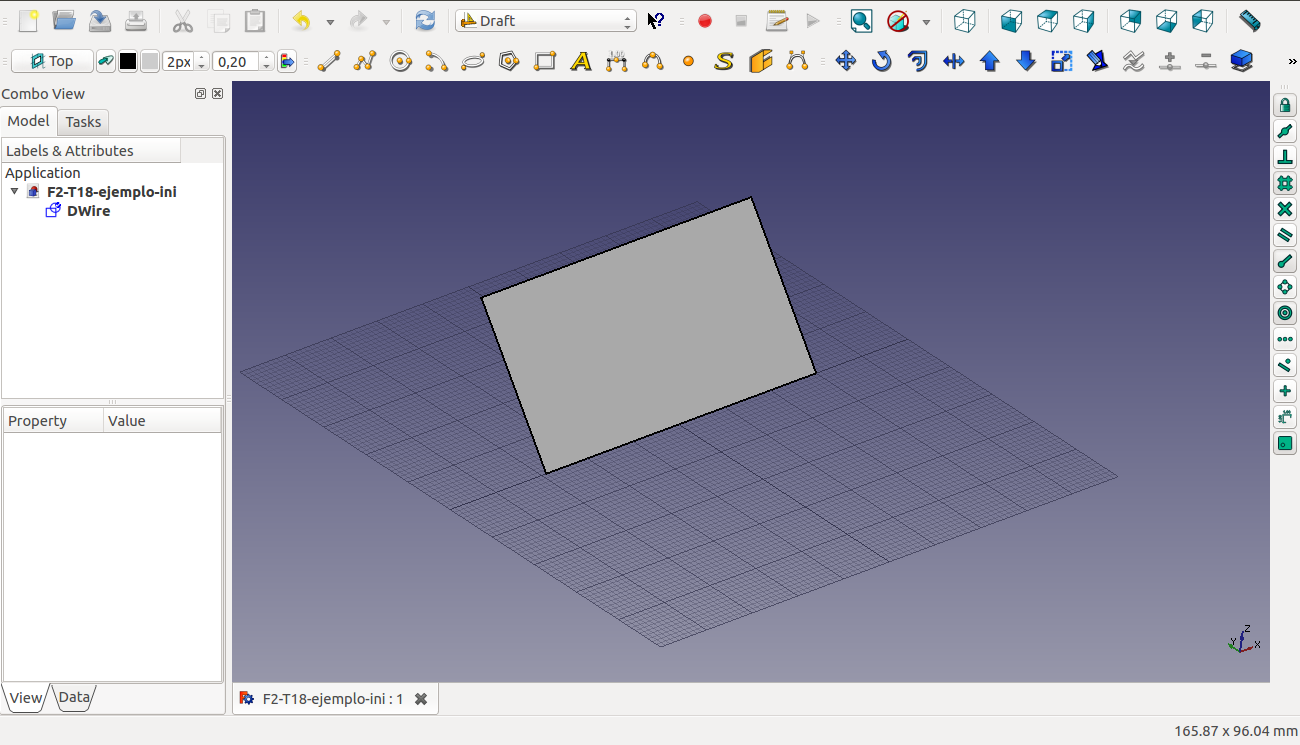
Task: Click the Draft Text tool icon
Action: (581, 62)
